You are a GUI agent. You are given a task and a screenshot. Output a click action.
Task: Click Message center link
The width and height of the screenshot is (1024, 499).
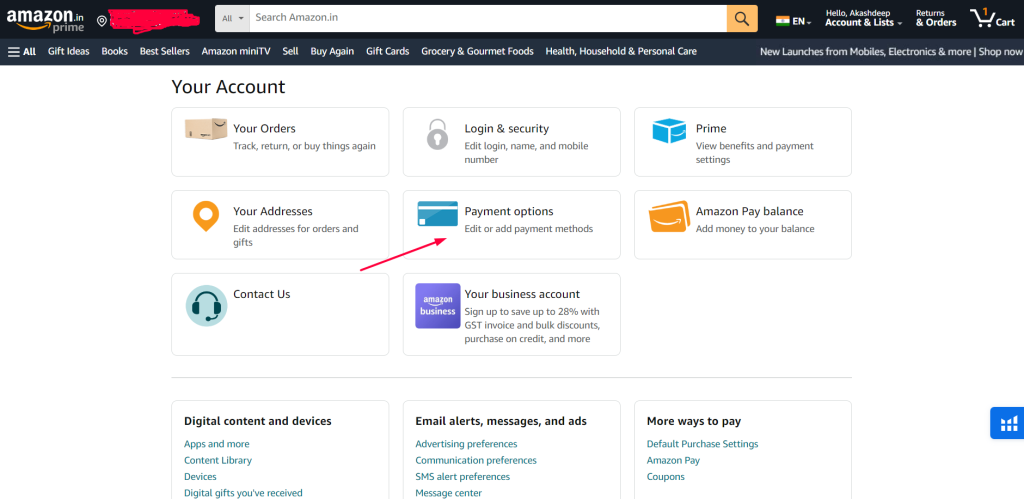(x=449, y=493)
